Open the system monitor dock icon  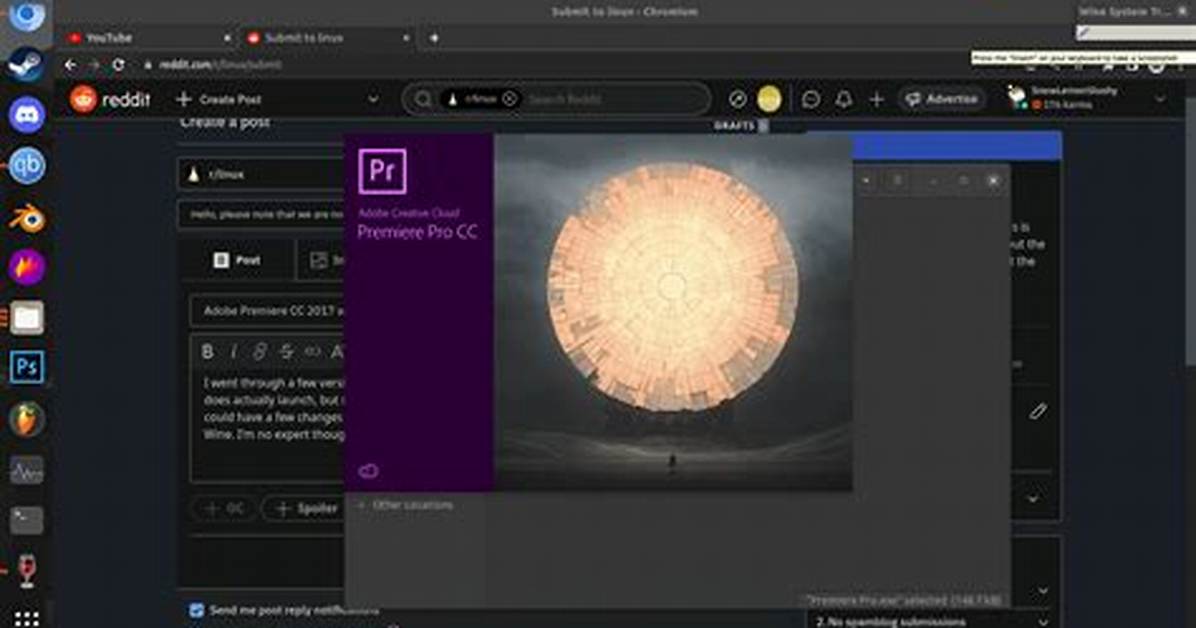point(26,469)
